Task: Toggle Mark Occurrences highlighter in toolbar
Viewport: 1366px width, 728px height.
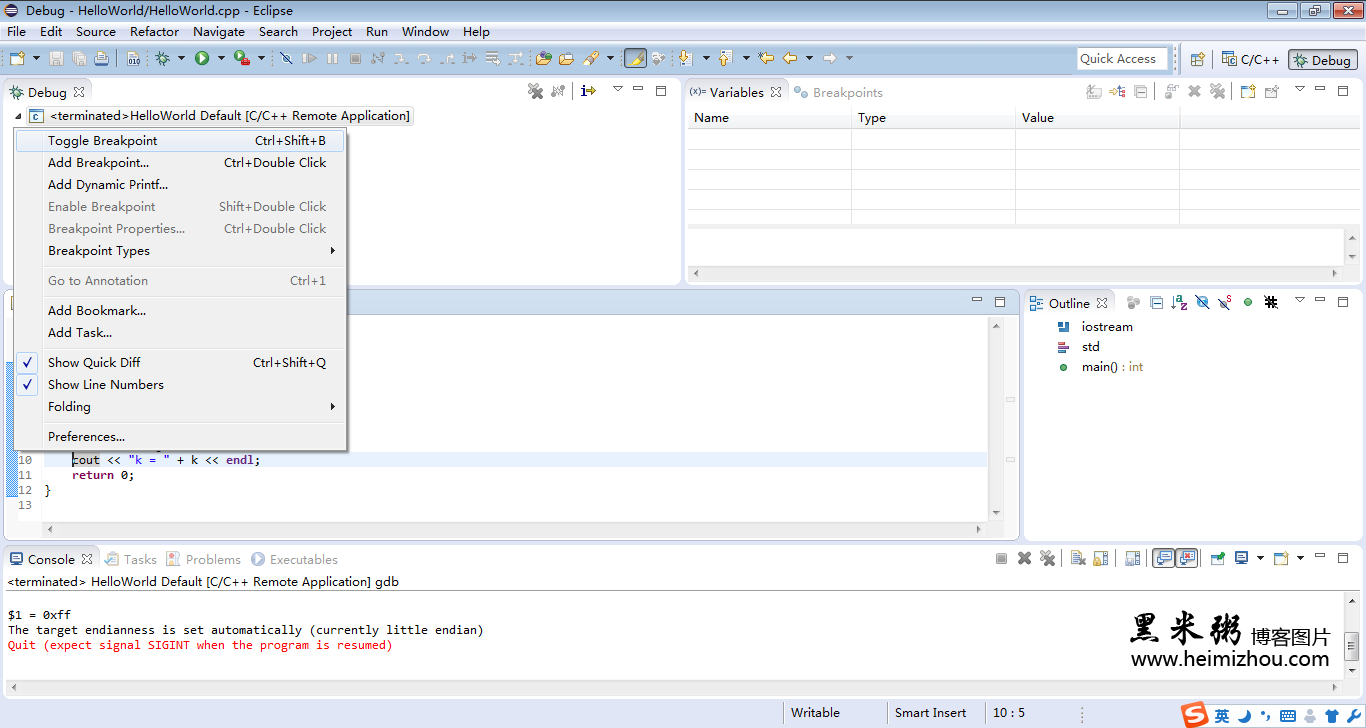Action: pyautogui.click(x=635, y=59)
